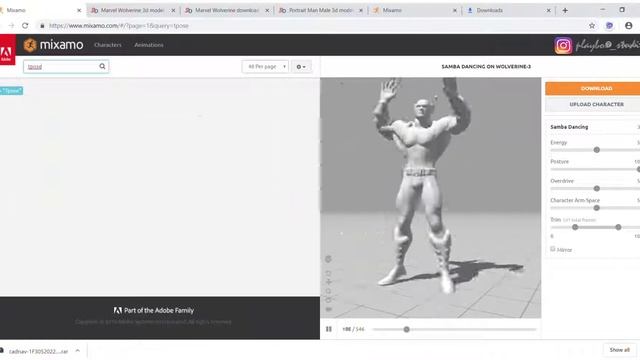Click the 'Samba Dancing' parameter heading
Image resolution: width=640 pixels, height=360 pixels.
(x=569, y=127)
